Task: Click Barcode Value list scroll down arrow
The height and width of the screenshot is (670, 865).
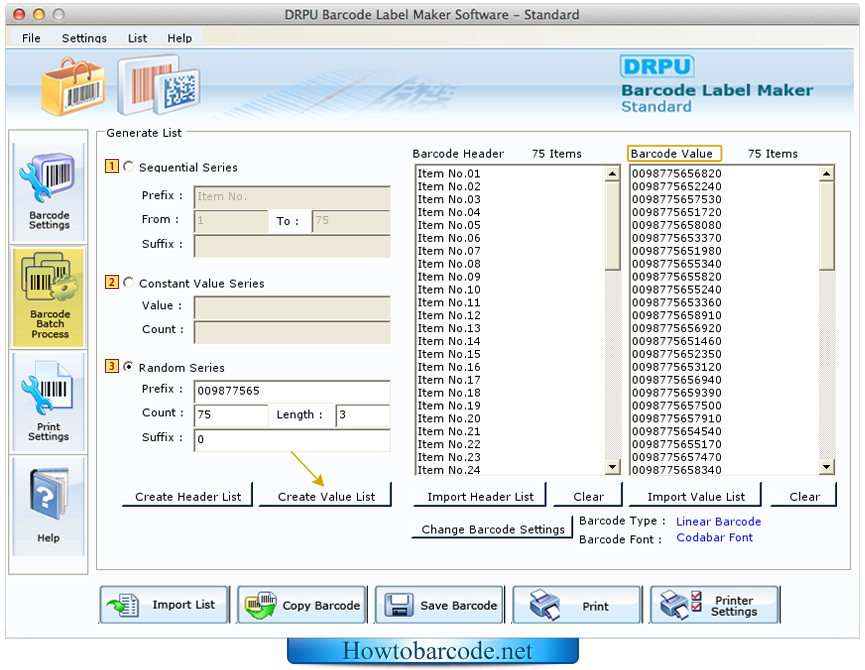Action: pos(826,467)
